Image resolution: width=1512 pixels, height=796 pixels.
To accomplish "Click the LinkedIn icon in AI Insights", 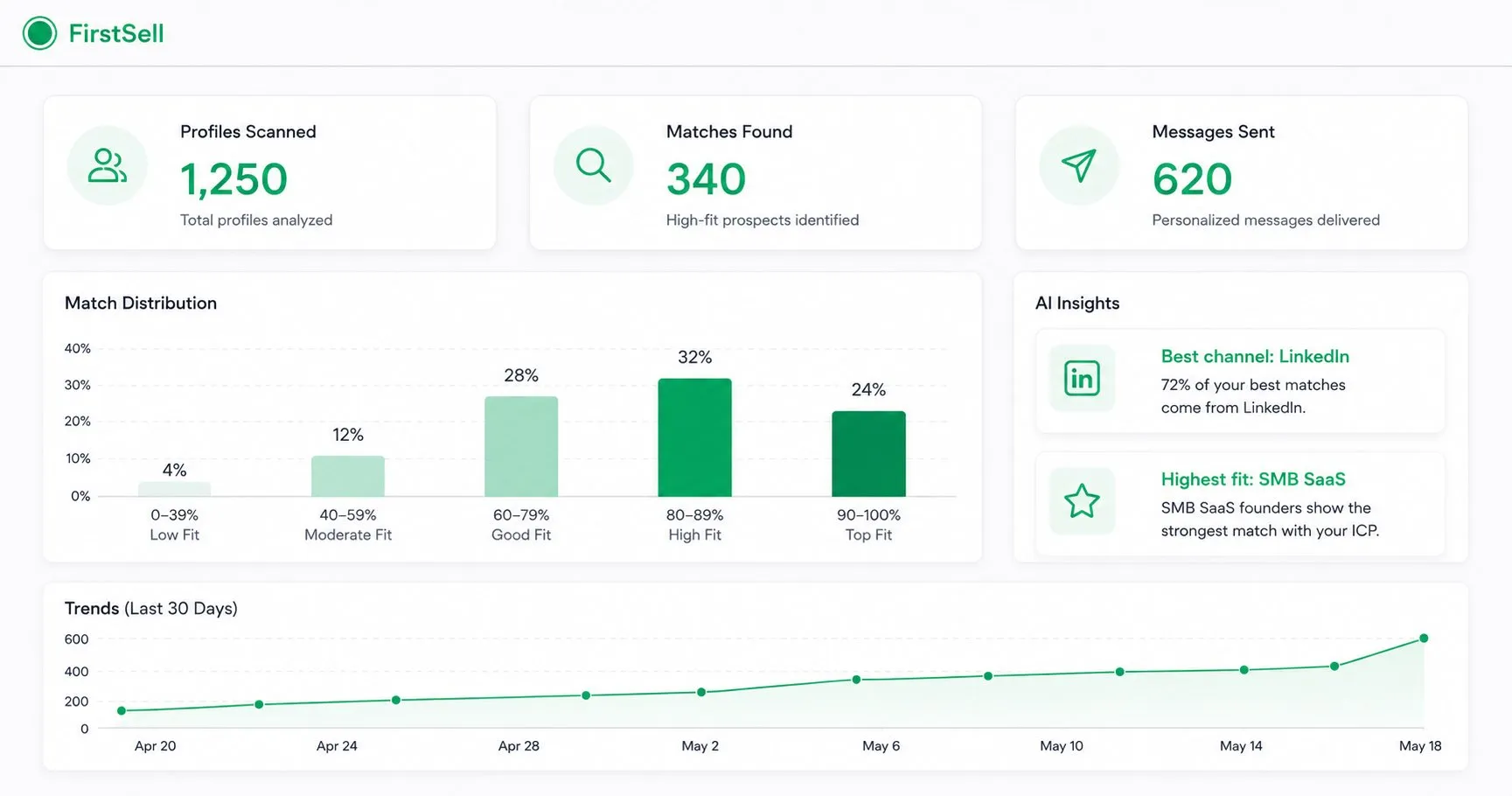I will click(x=1082, y=378).
